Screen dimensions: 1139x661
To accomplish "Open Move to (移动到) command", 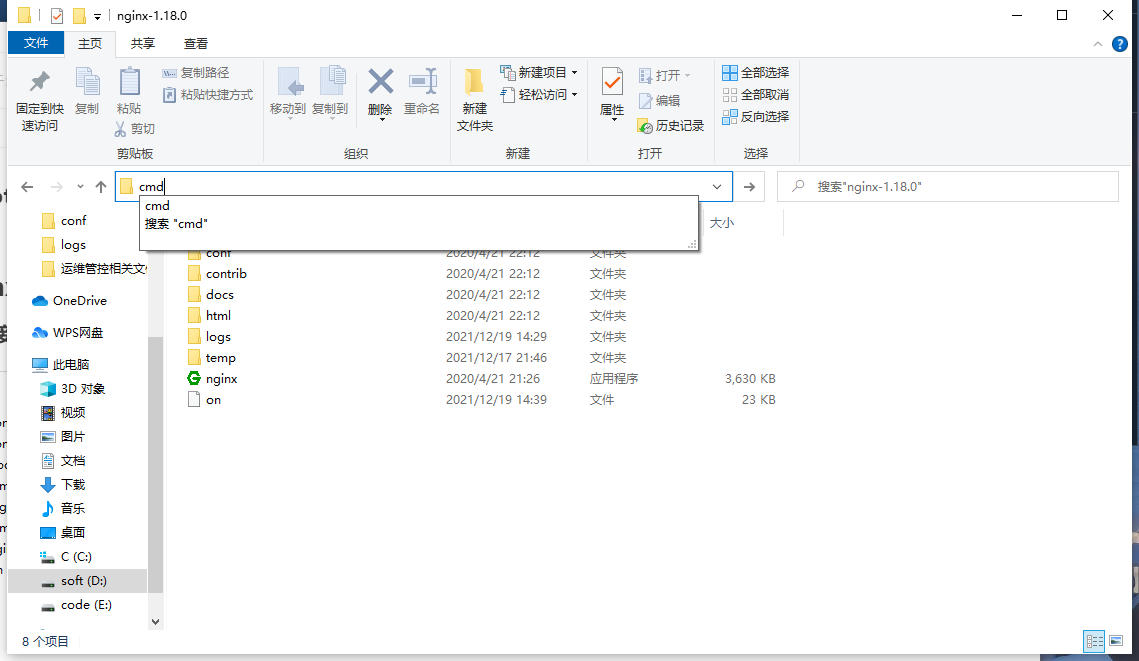I will (x=288, y=92).
